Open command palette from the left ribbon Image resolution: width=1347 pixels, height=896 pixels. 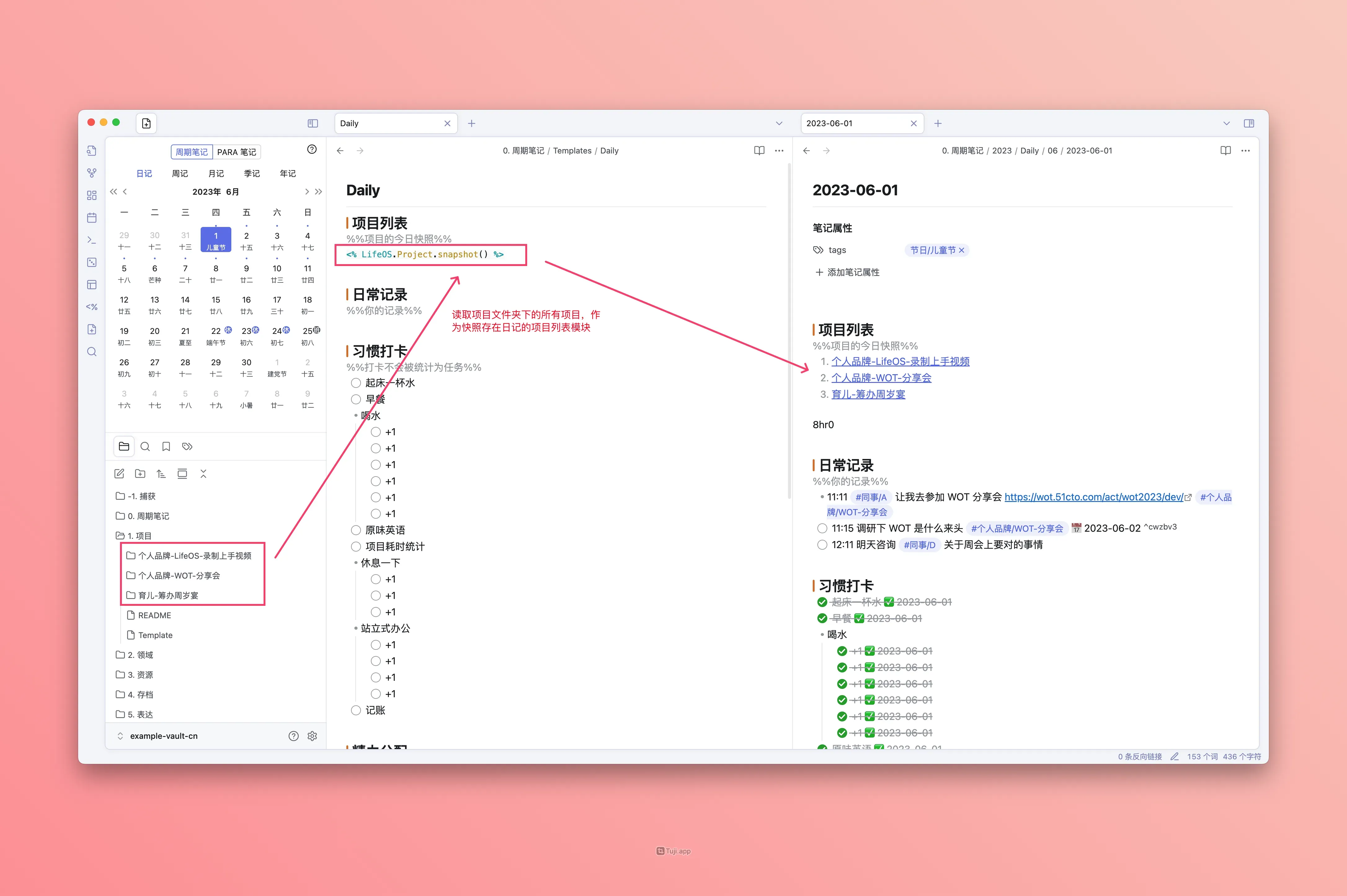click(91, 240)
